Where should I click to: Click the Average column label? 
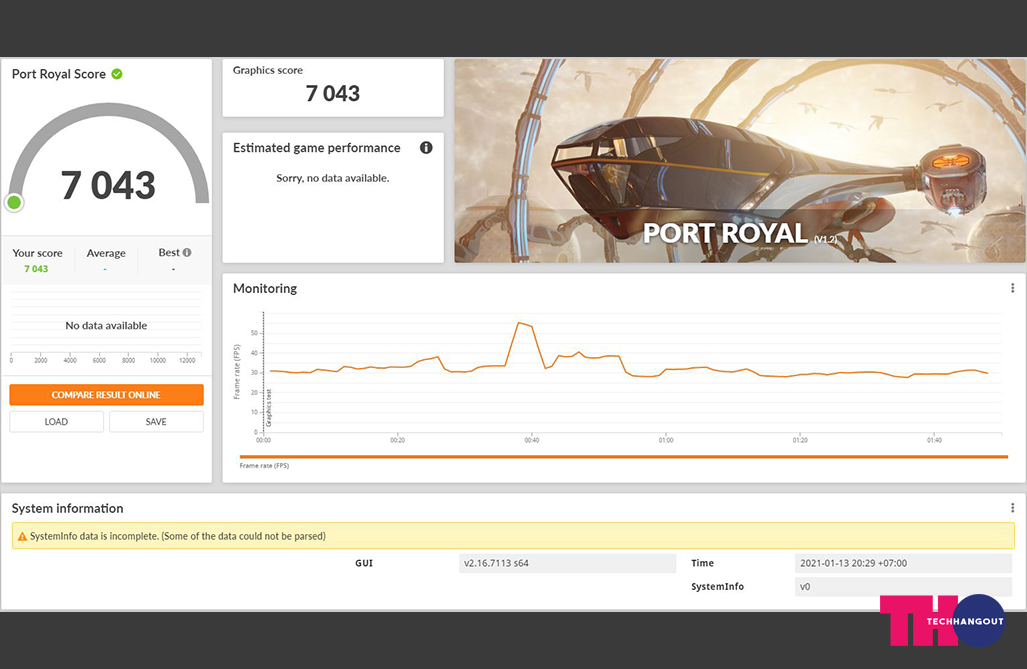[106, 253]
